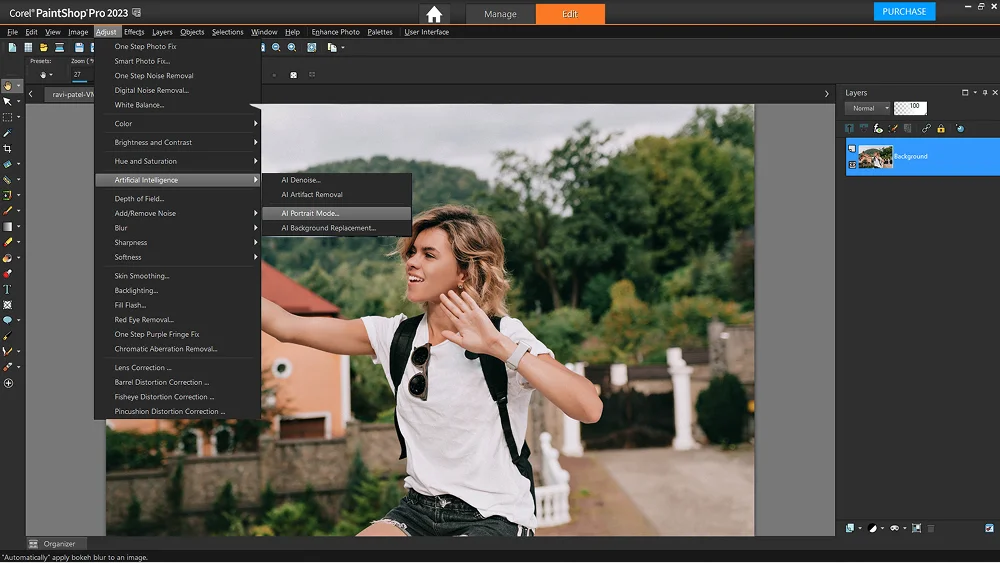The height and width of the screenshot is (563, 1000).
Task: Adjust the layer opacity slider showing 100
Action: (910, 108)
